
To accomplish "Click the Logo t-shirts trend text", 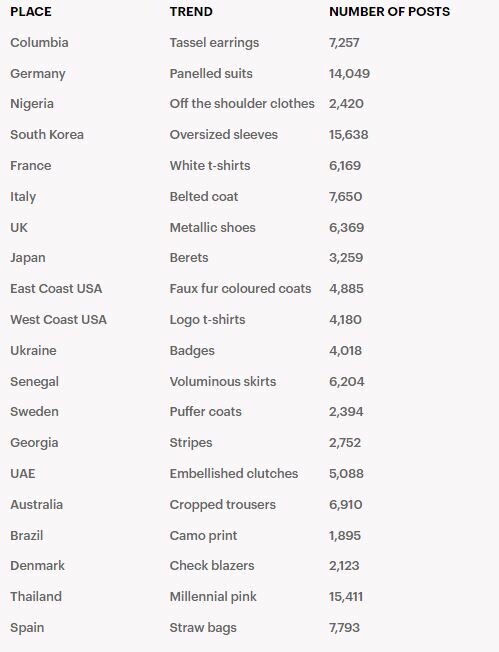I will [x=208, y=320].
